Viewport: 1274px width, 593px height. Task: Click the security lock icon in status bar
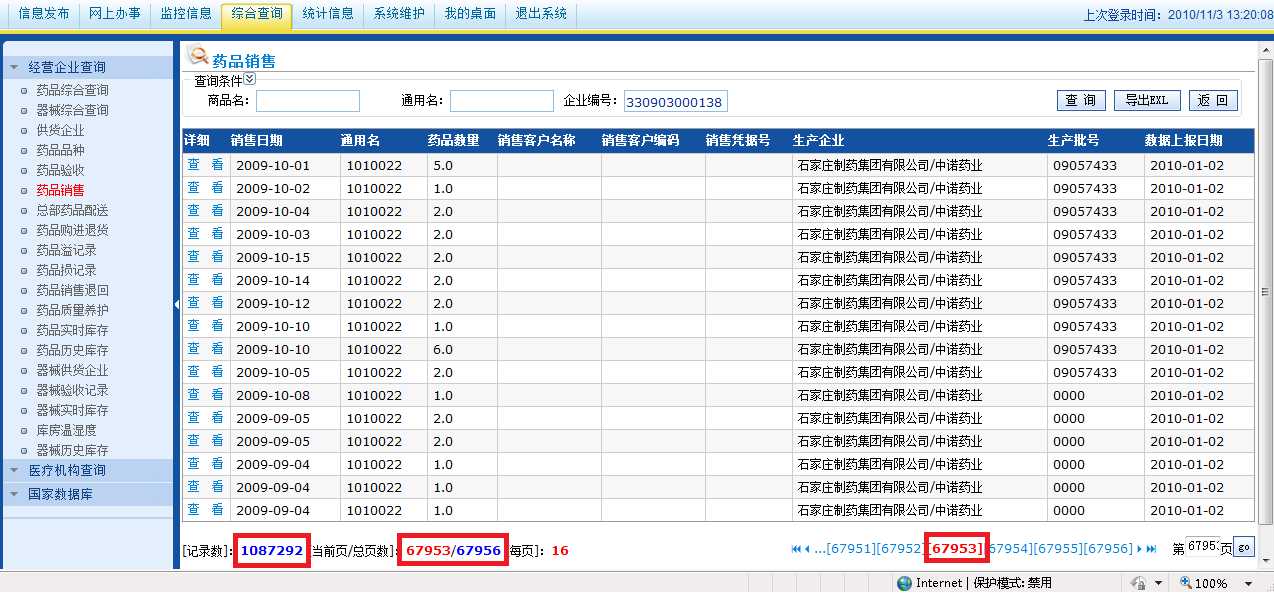point(1137,582)
